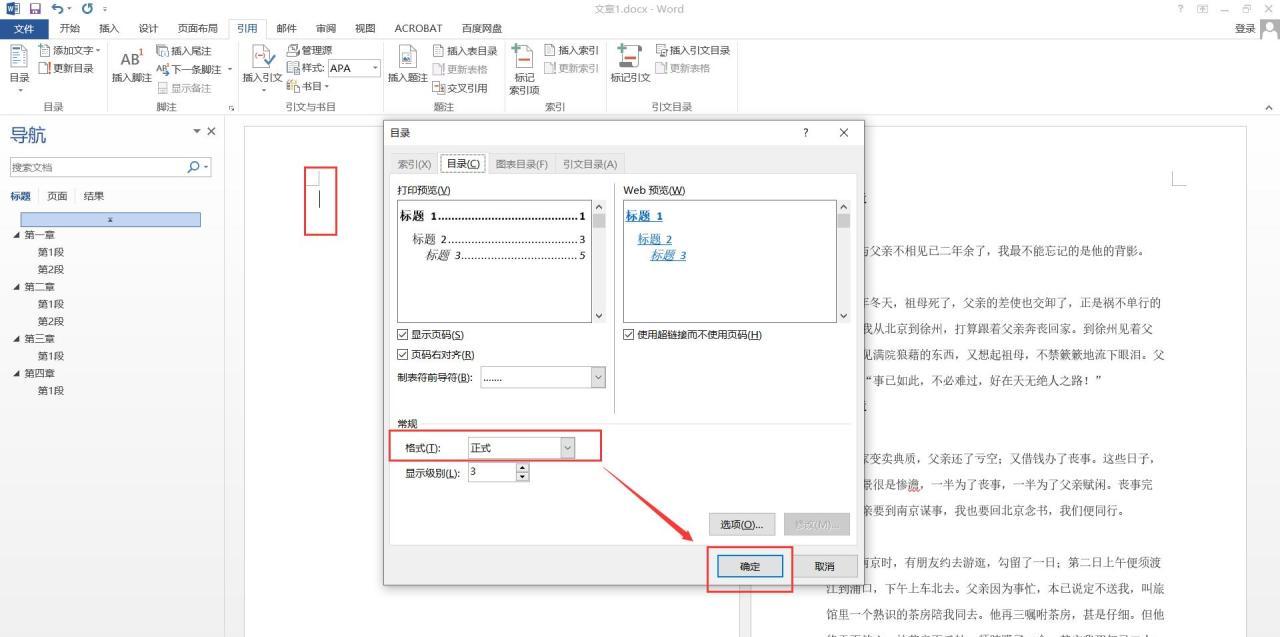This screenshot has width=1280, height=637.
Task: Collapse the ribbon with the chevron
Action: [1270, 107]
